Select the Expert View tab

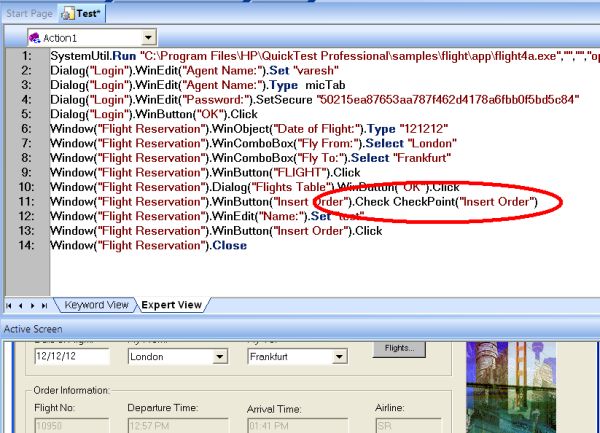(x=171, y=305)
